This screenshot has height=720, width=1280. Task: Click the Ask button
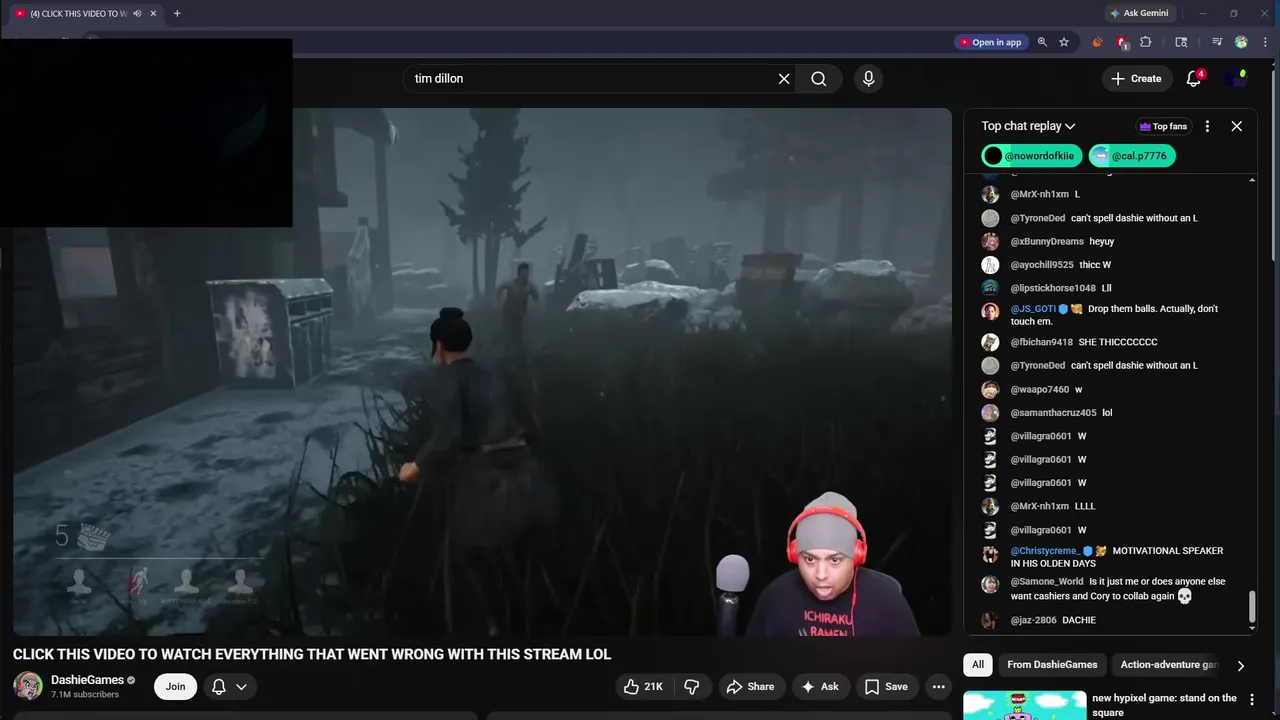pyautogui.click(x=819, y=686)
